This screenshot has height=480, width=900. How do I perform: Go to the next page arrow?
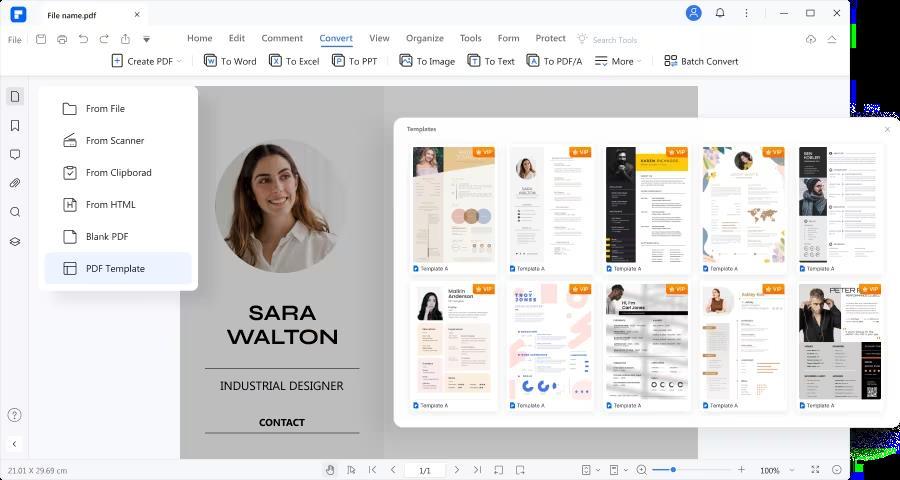[x=457, y=470]
